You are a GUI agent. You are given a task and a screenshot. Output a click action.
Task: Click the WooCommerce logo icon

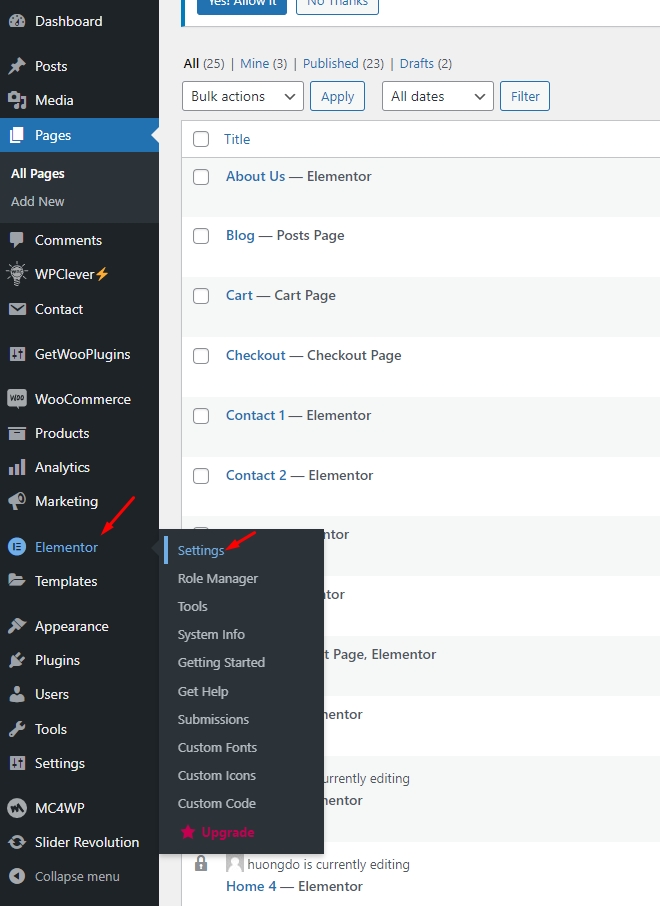click(17, 399)
